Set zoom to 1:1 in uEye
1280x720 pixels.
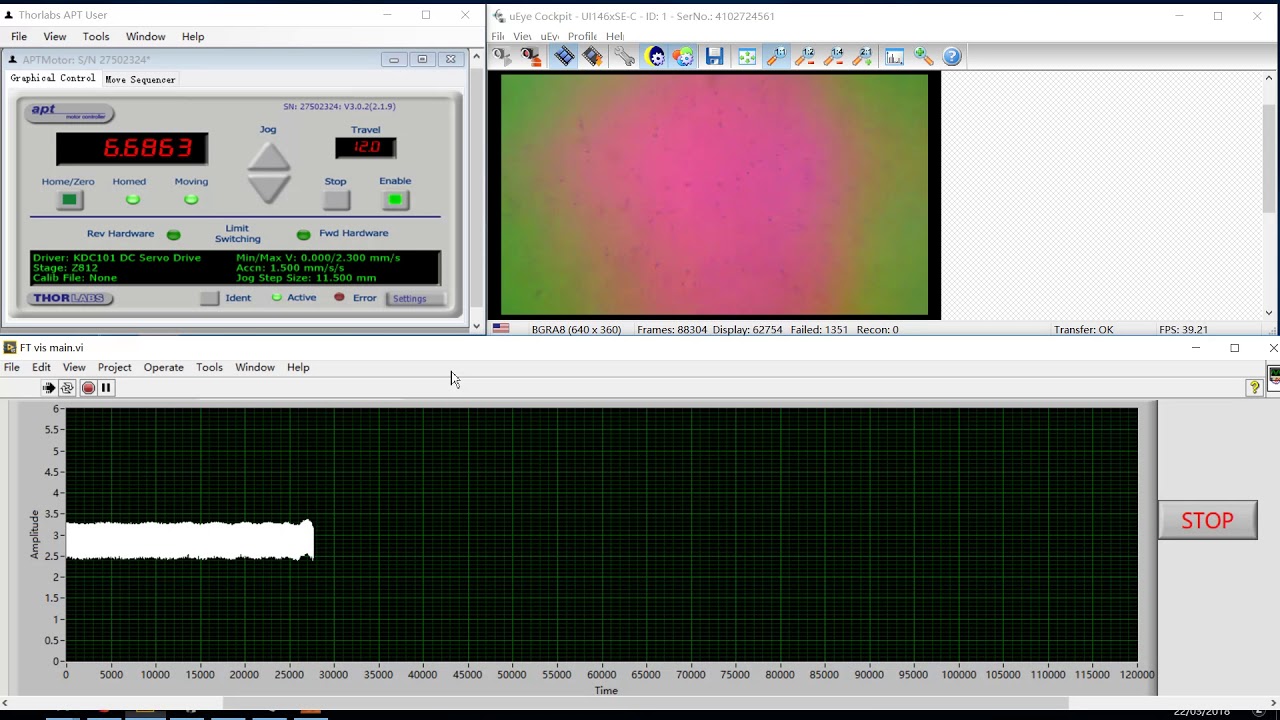point(777,57)
